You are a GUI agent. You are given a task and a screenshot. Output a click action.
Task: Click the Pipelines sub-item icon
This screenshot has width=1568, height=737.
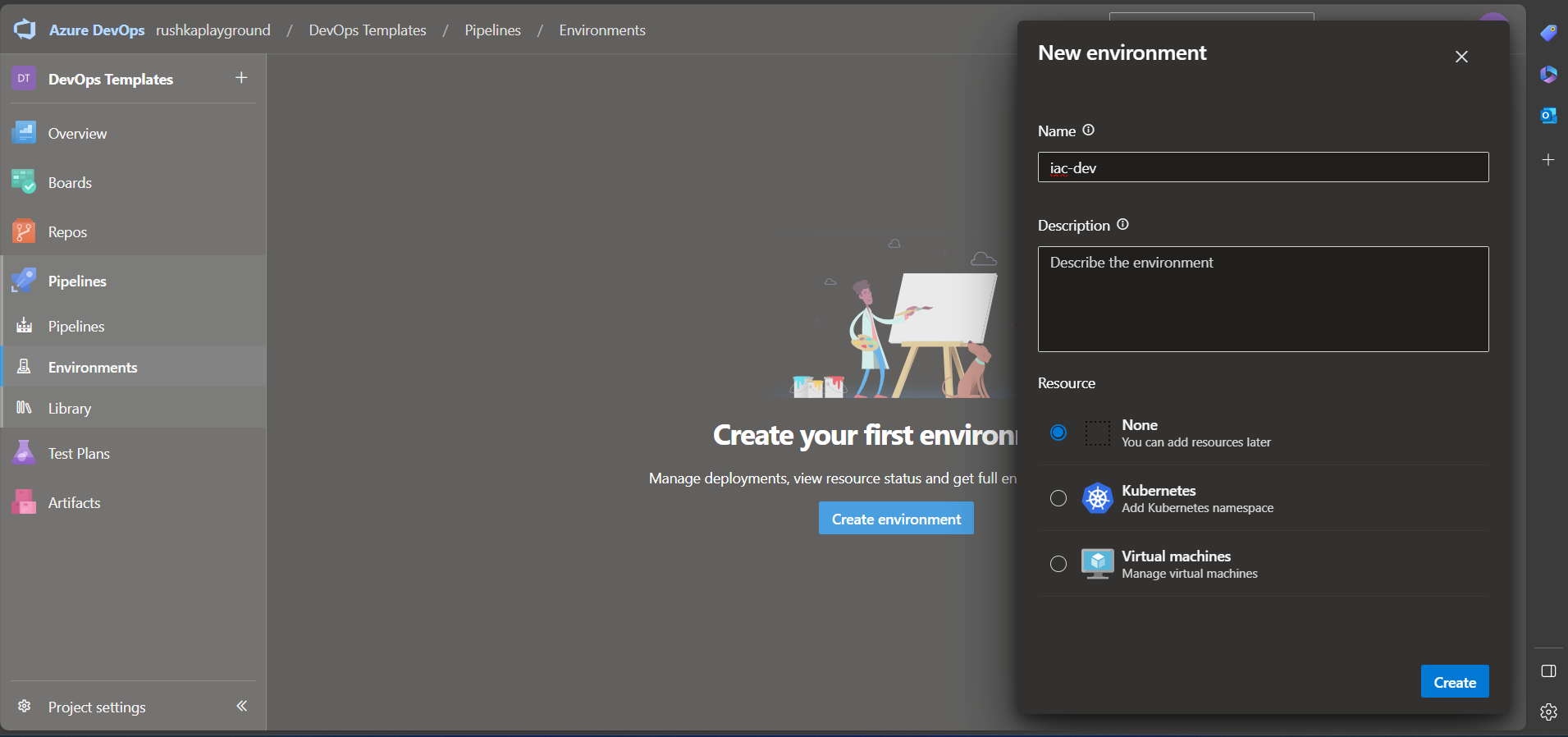(24, 326)
